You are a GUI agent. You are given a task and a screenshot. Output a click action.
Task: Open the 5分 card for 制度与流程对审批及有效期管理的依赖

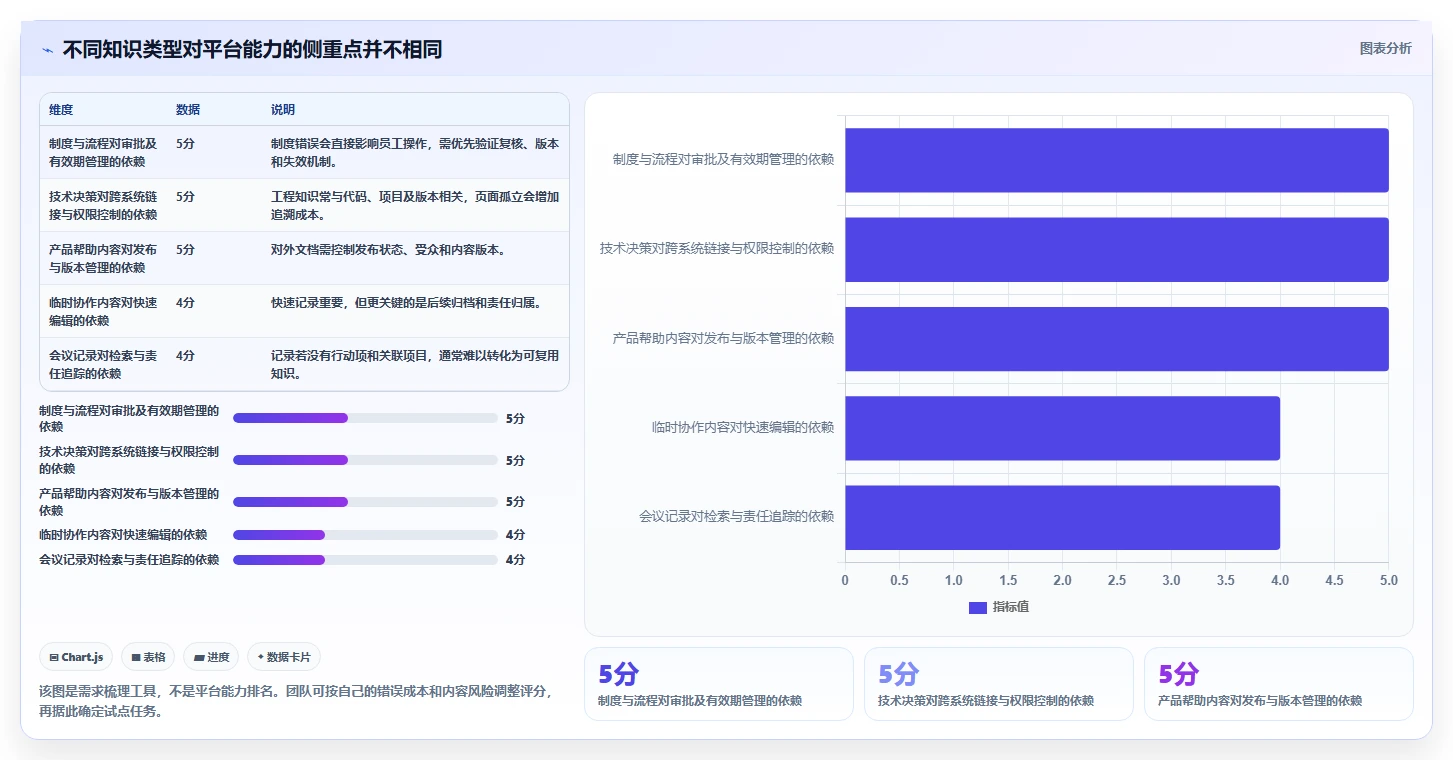point(719,684)
